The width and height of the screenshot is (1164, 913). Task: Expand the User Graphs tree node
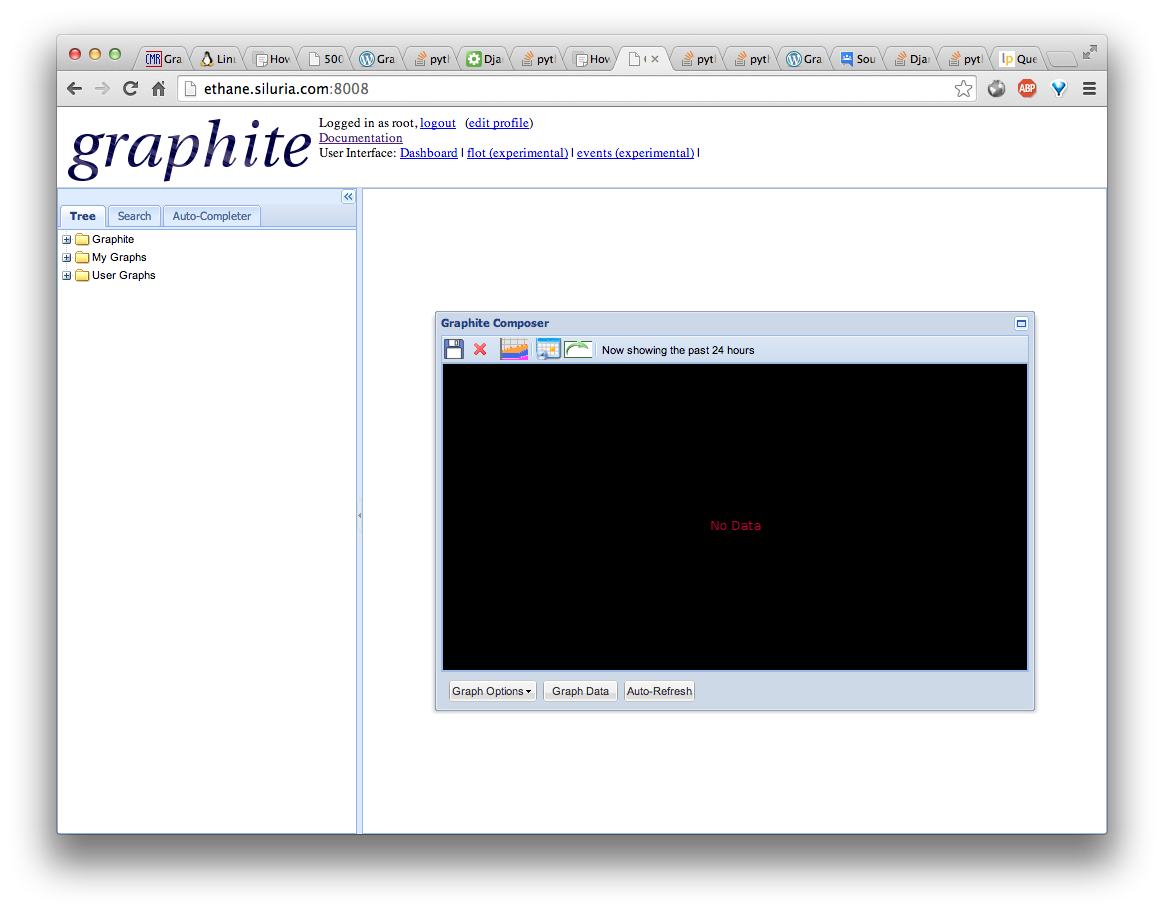coord(67,275)
